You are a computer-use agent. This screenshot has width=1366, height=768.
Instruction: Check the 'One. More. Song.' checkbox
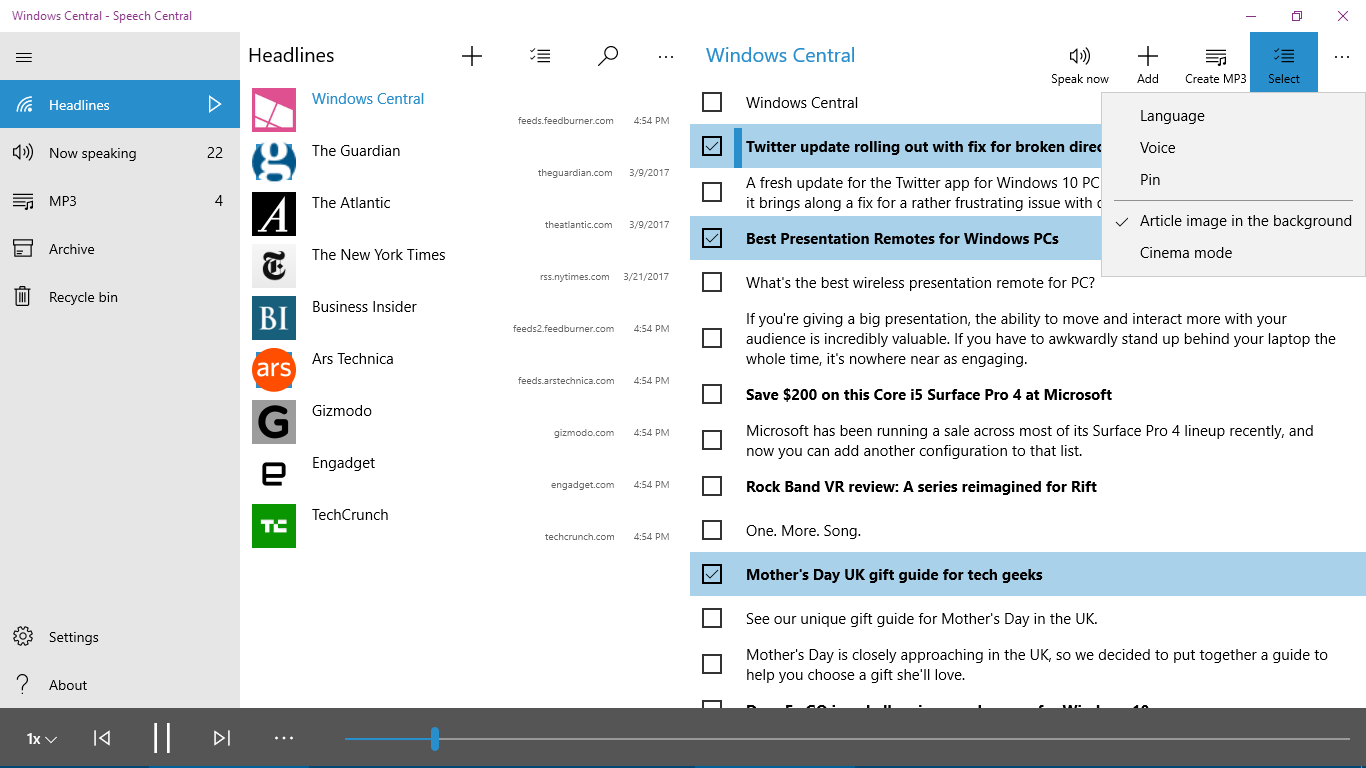point(712,530)
